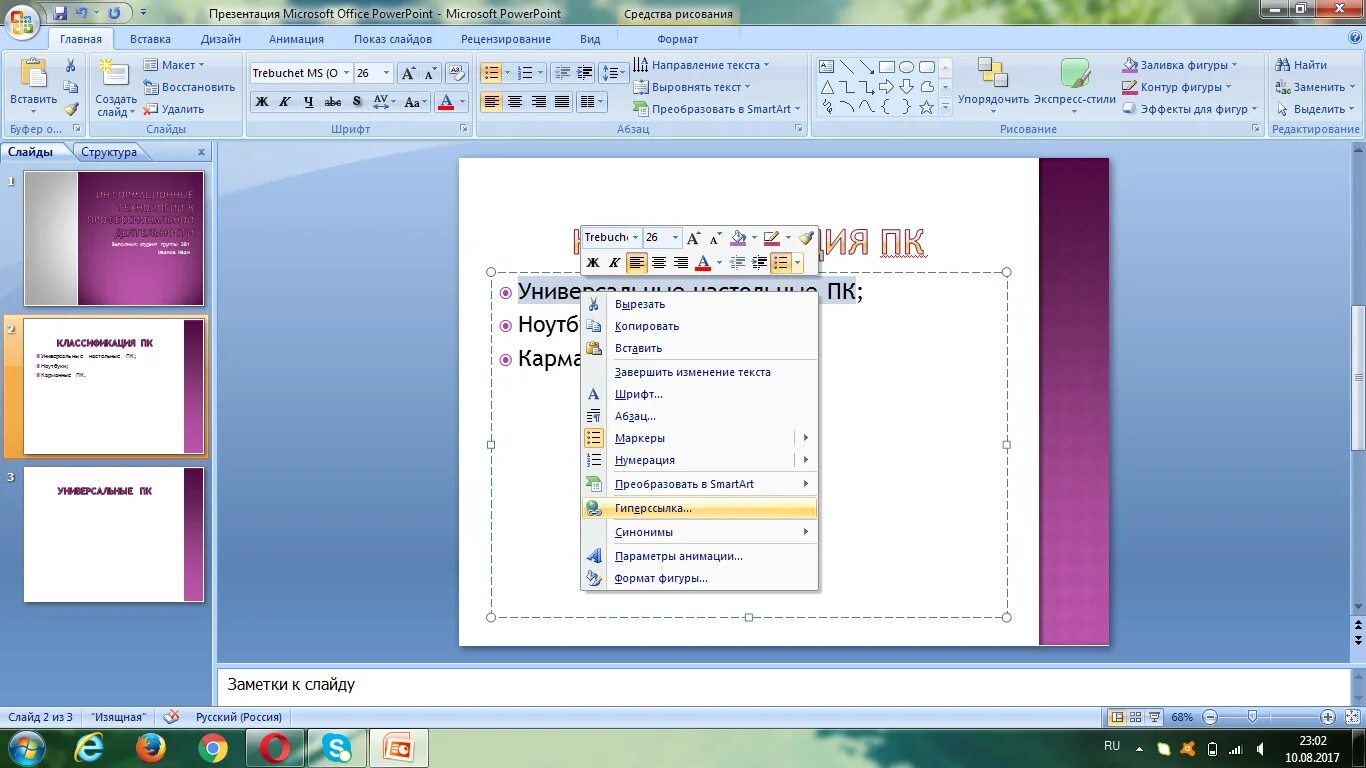Toggle bold Ж in mini toolbar

[x=593, y=263]
